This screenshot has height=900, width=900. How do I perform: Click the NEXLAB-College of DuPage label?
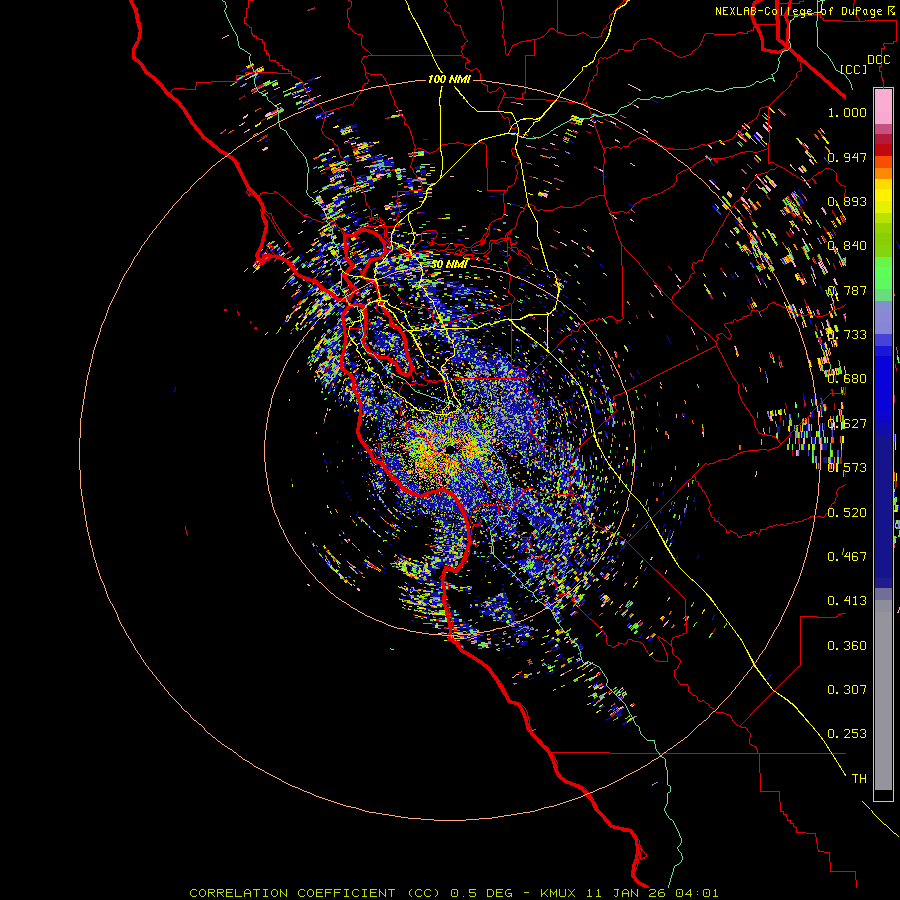click(807, 11)
